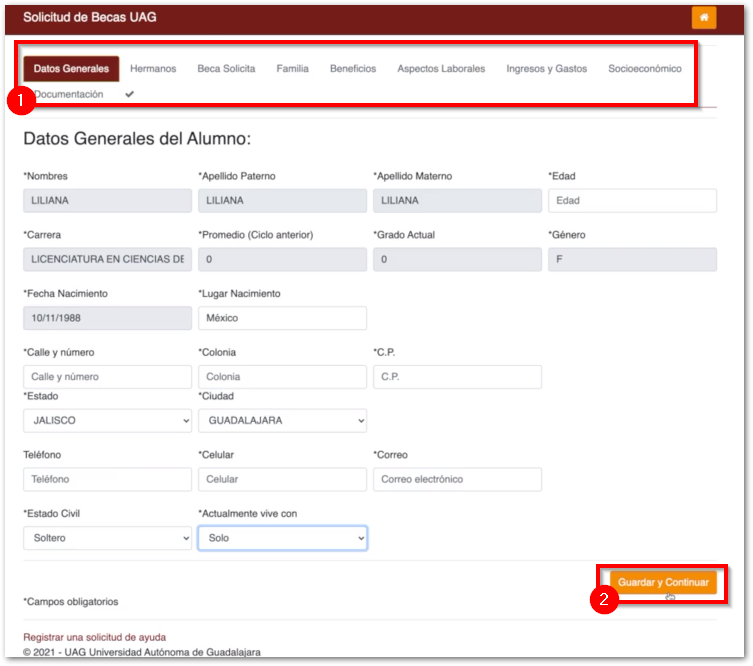753x666 pixels.
Task: Click the Carrera field showing LICENCIATURA
Action: coord(108,259)
